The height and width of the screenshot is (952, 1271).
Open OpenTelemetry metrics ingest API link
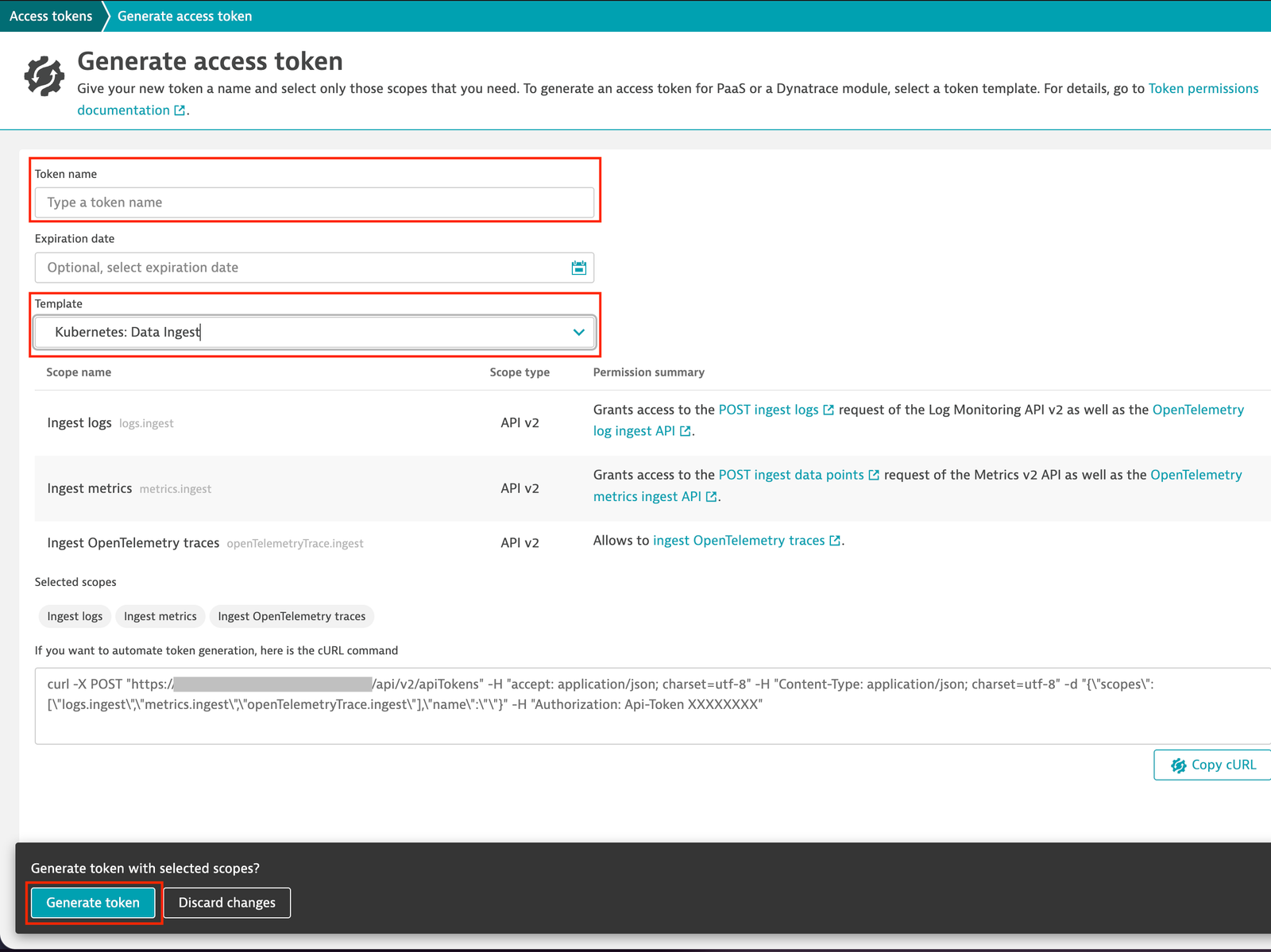[1196, 475]
